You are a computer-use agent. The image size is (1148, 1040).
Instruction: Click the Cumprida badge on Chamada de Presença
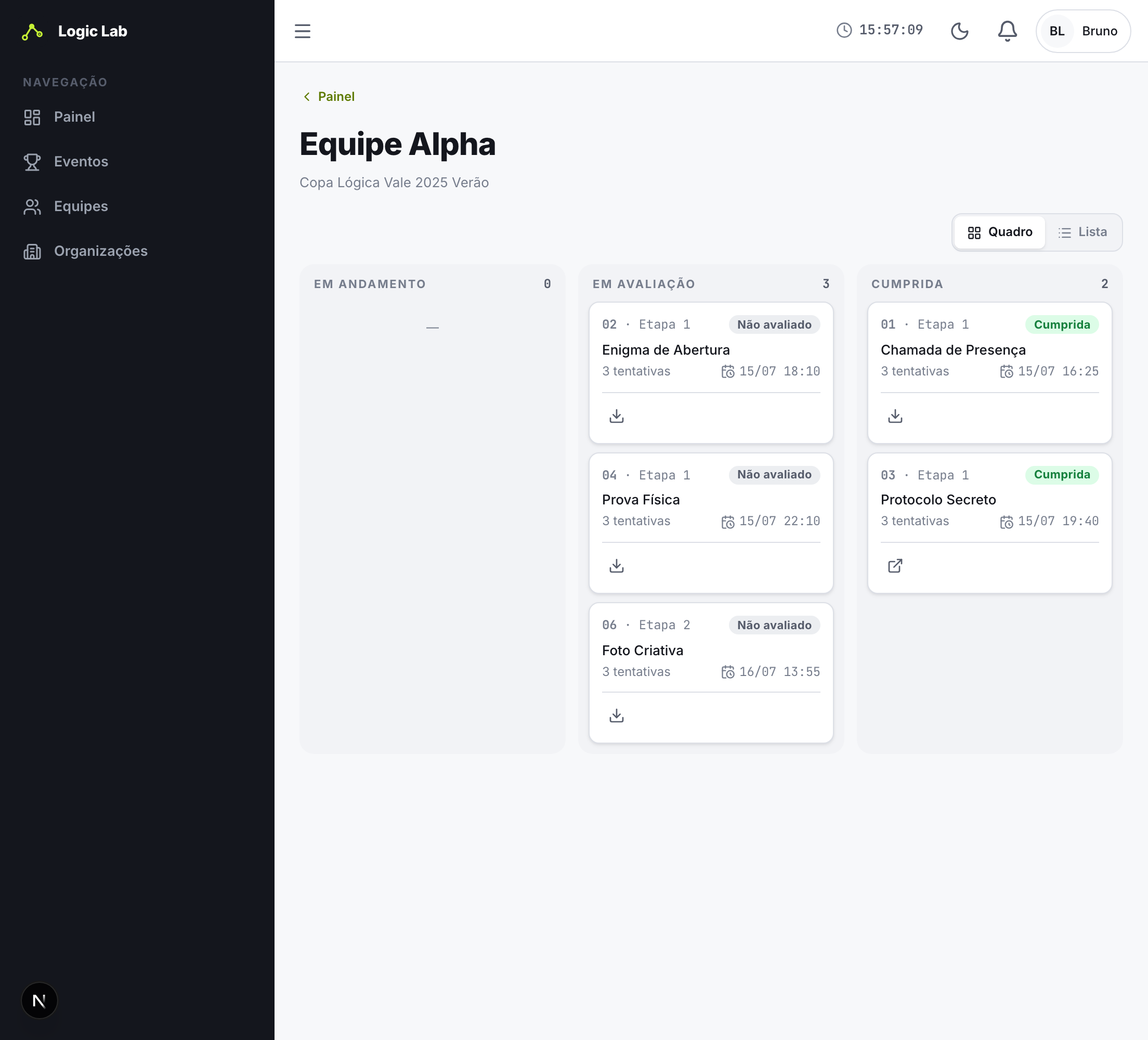[1062, 324]
